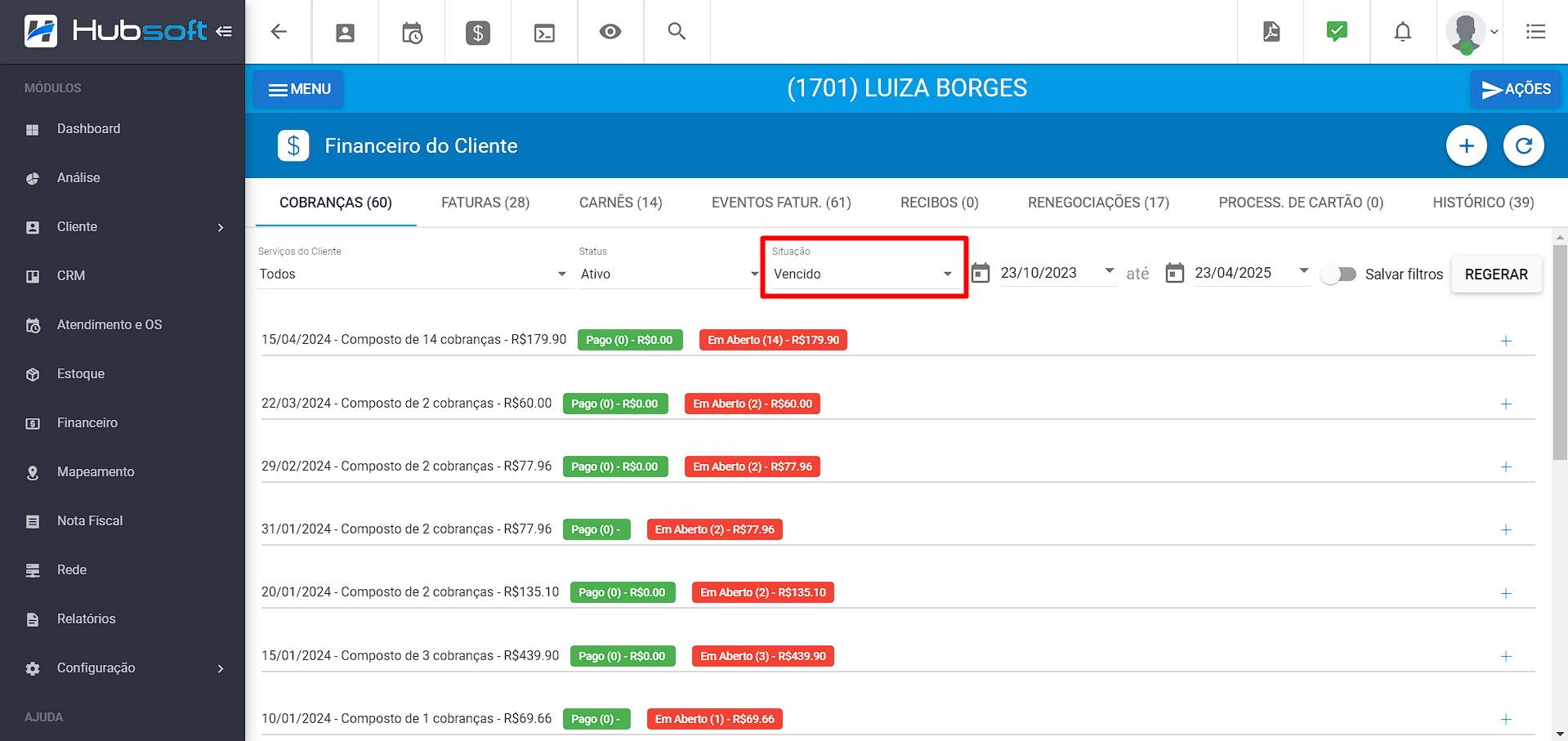This screenshot has width=1568, height=741.
Task: Click the blue MENU button
Action: coord(298,89)
